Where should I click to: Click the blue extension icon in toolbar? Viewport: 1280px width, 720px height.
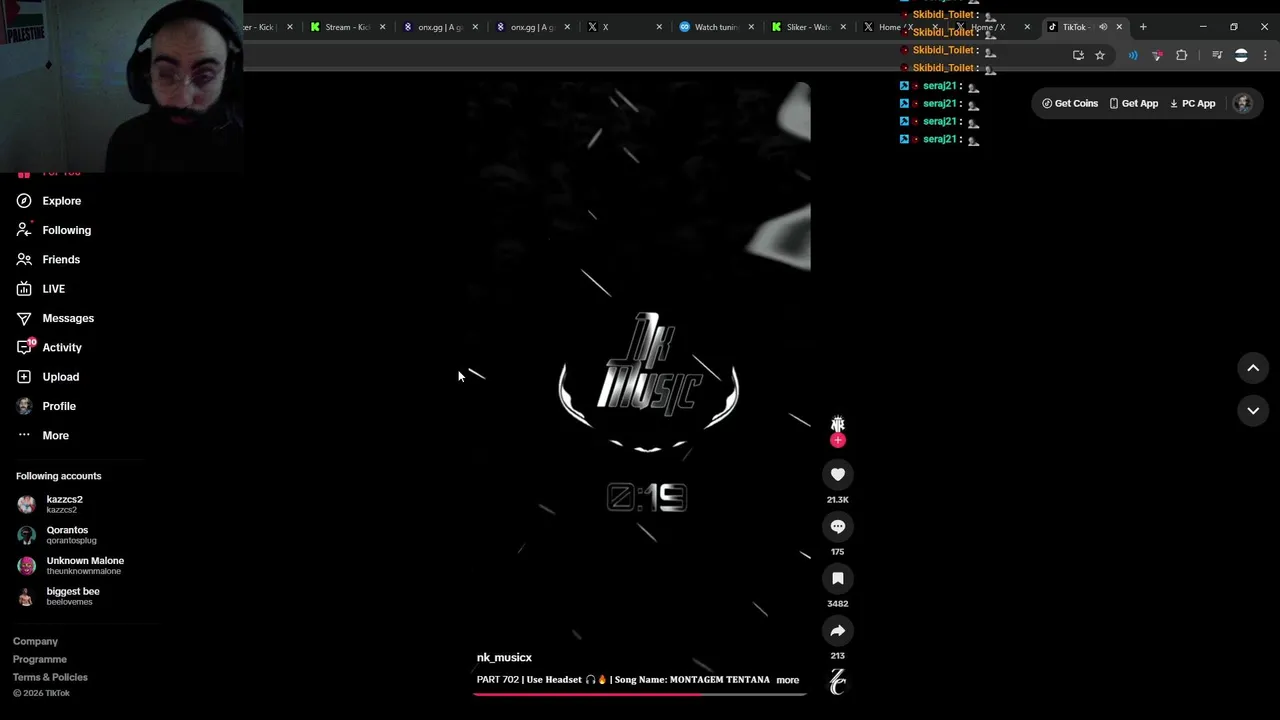pyautogui.click(x=1133, y=55)
